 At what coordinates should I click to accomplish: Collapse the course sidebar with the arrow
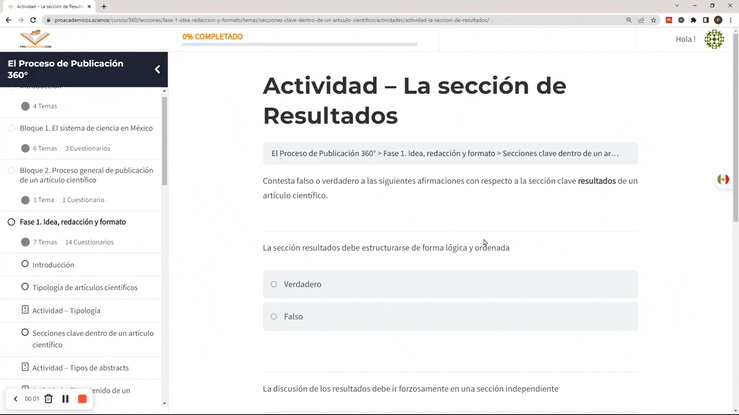click(x=157, y=69)
